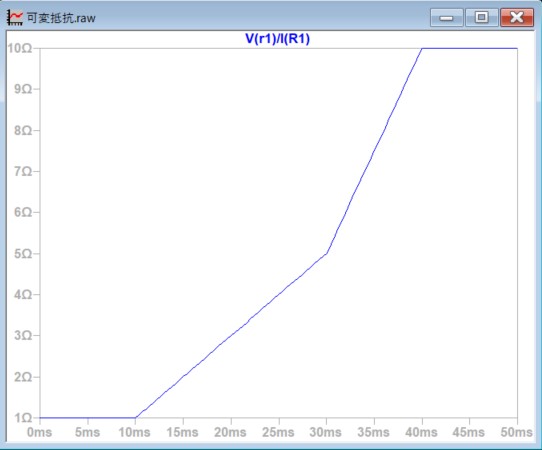Click the 50ms time axis label
Viewport: 542px width, 450px height.
click(516, 432)
